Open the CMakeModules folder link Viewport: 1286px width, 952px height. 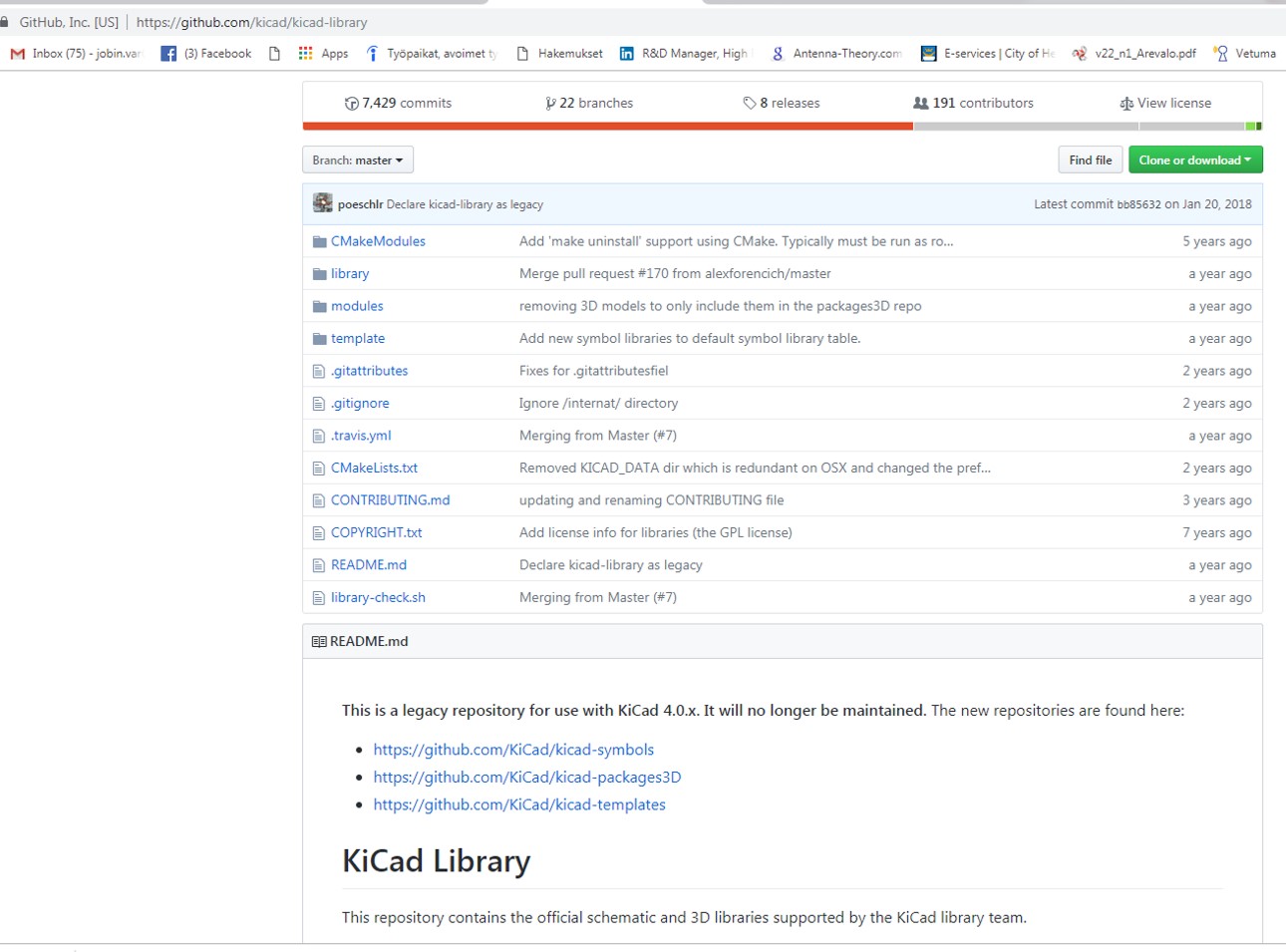coord(378,242)
